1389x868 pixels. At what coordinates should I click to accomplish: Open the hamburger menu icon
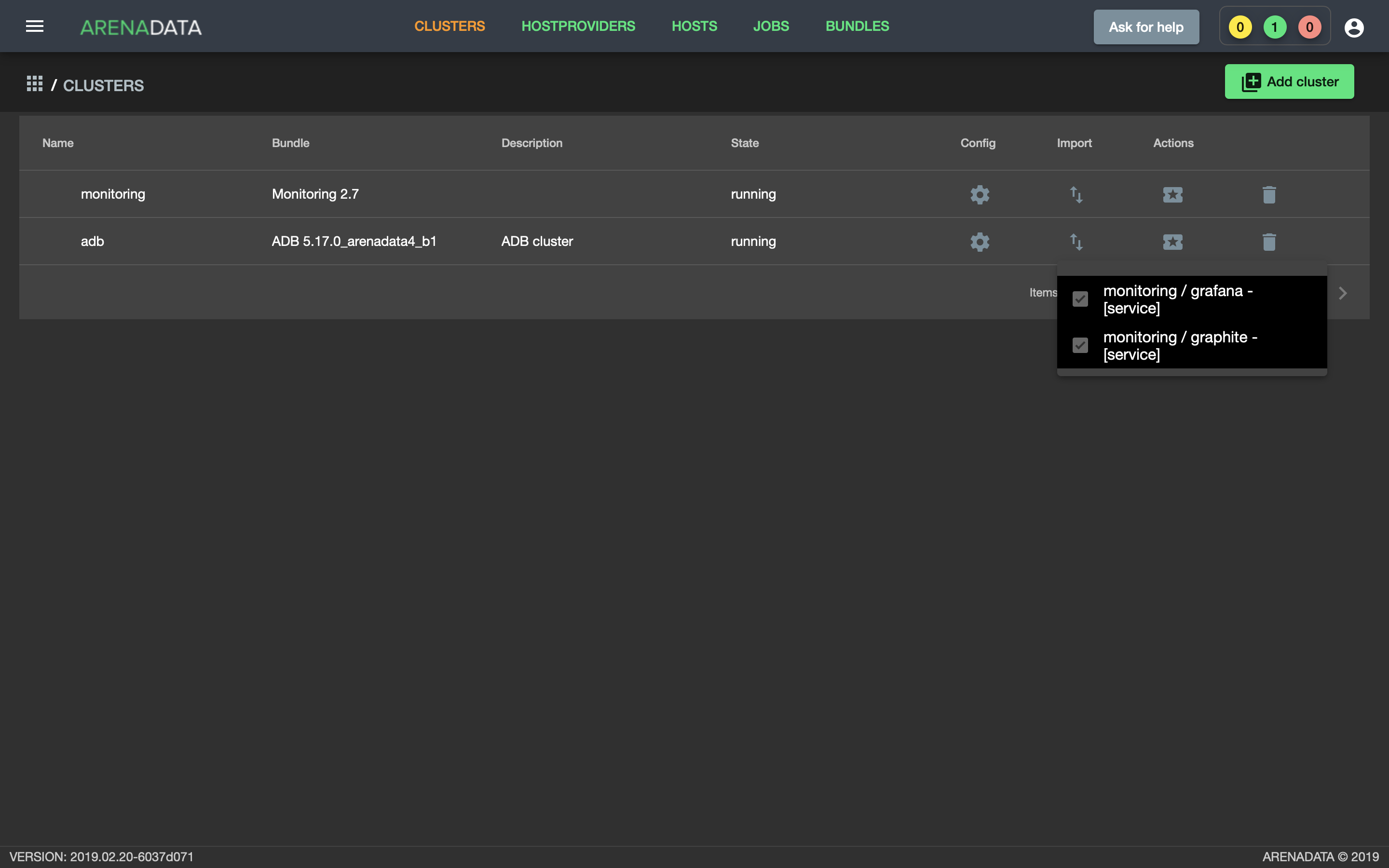tap(34, 27)
